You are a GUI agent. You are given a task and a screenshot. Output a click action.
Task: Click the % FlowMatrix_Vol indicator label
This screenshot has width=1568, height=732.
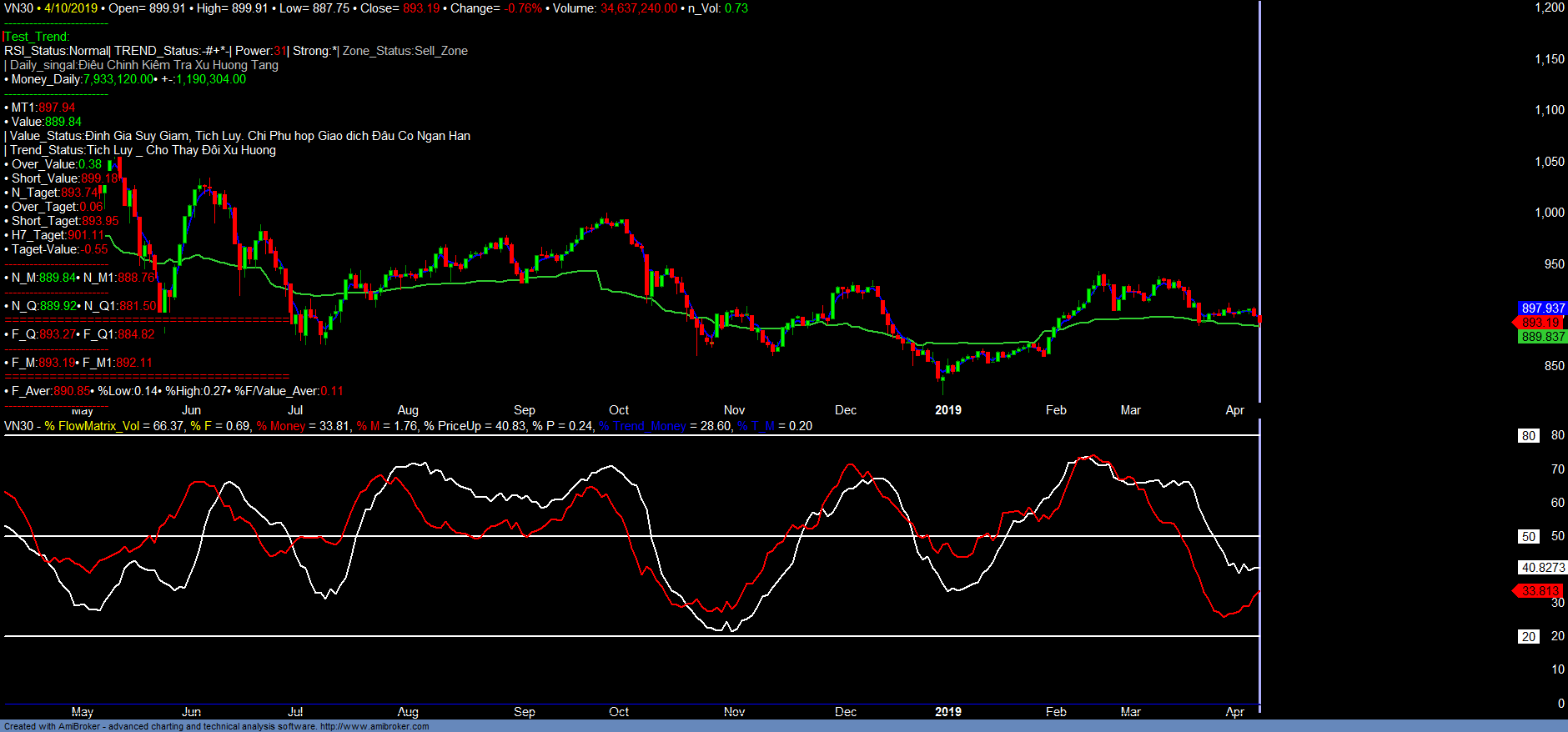(92, 426)
